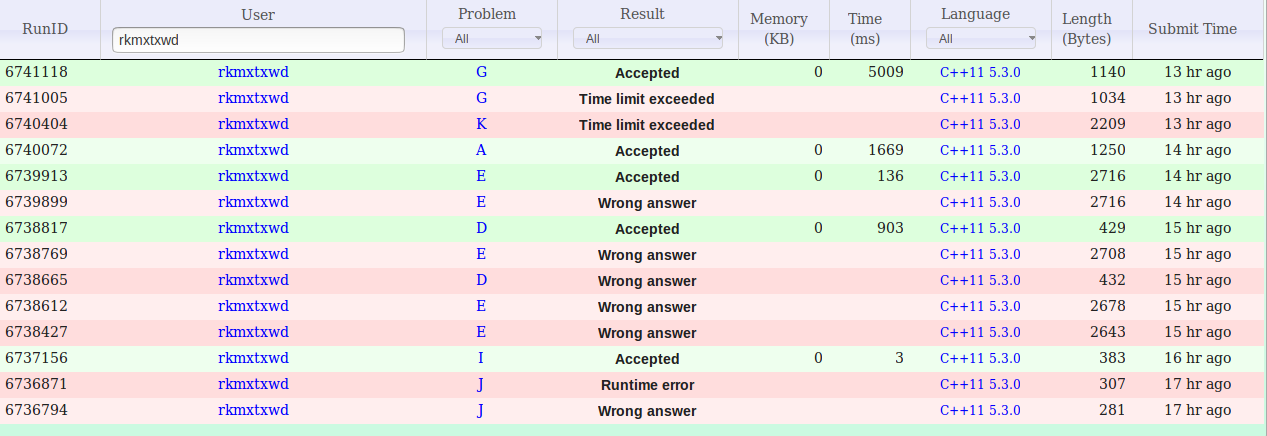Open problem A link in run 6740072
Viewport: 1267px width, 436px height.
pos(481,150)
